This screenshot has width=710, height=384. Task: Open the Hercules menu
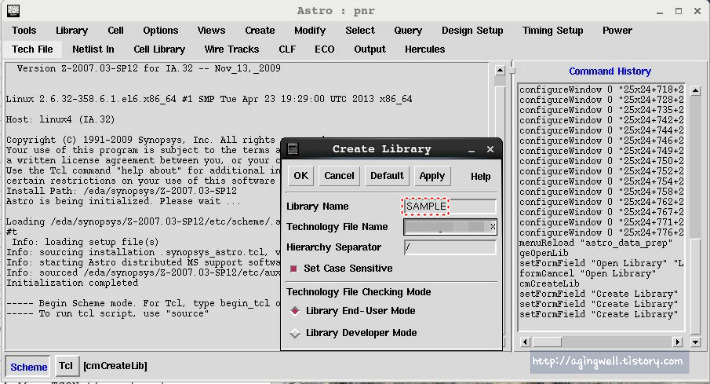coord(425,49)
